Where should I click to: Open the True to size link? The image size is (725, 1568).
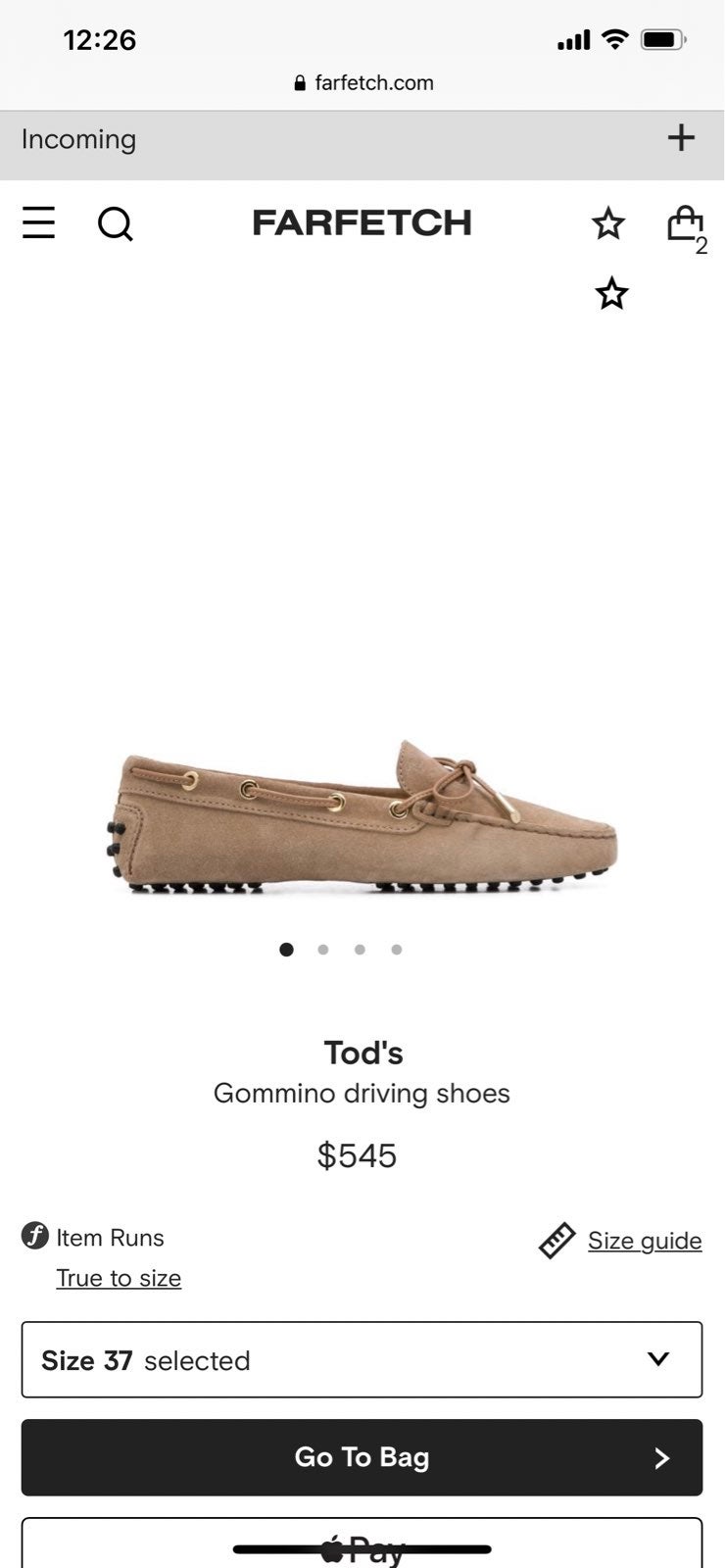tap(119, 1278)
